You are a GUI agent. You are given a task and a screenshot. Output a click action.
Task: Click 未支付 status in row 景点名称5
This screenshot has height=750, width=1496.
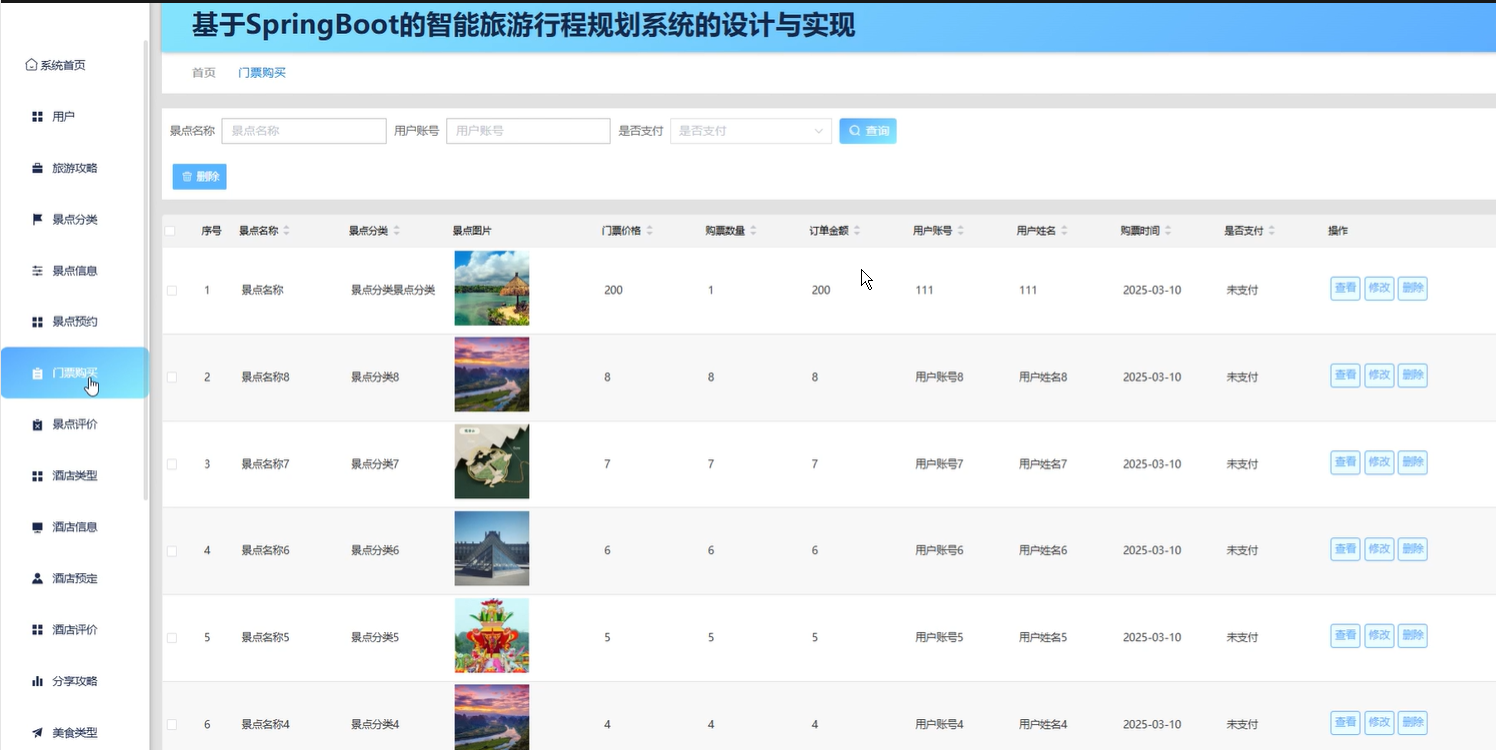pos(1242,638)
